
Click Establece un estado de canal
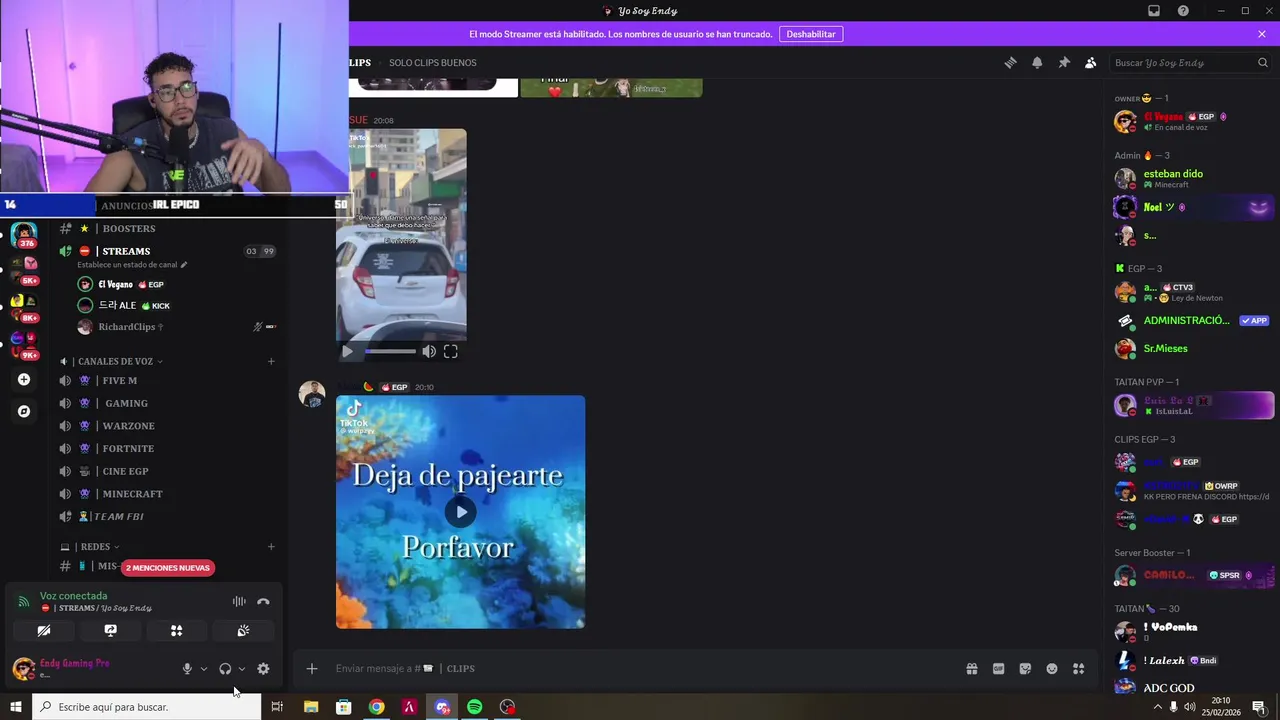(x=132, y=265)
